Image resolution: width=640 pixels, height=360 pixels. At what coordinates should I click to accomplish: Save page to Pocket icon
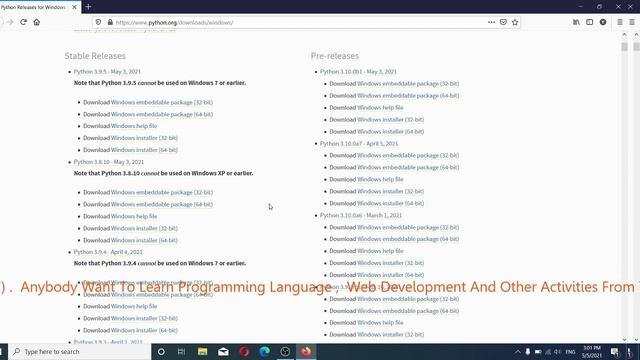(503, 22)
